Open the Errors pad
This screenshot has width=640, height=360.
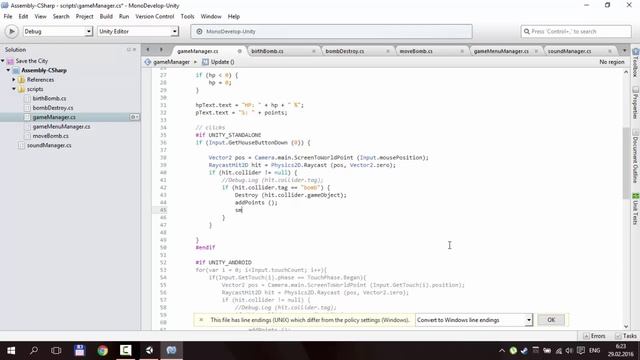[x=594, y=336]
